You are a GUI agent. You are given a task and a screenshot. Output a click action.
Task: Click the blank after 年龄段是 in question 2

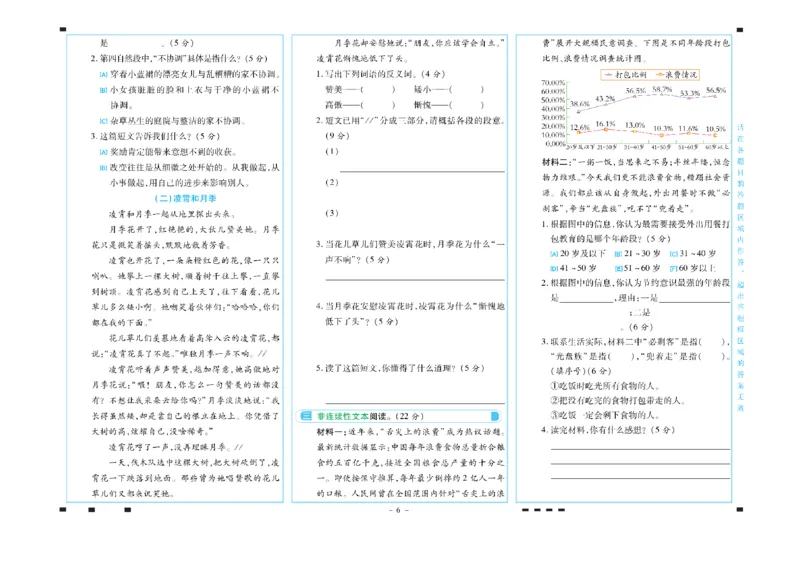tap(587, 300)
